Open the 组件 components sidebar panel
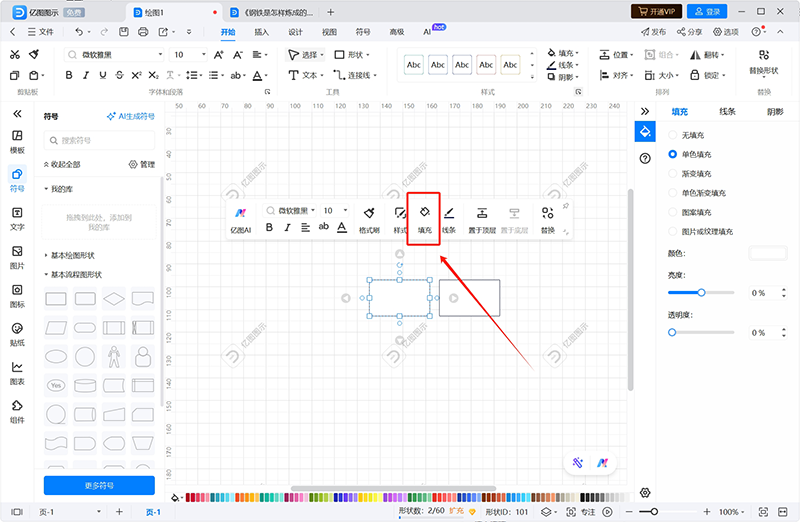The width and height of the screenshot is (800, 522). [x=17, y=412]
